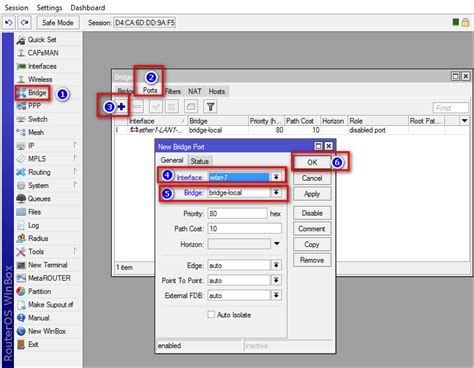This screenshot has height=368, width=474.
Task: Enable the Auto Isolate checkbox
Action: pos(211,314)
